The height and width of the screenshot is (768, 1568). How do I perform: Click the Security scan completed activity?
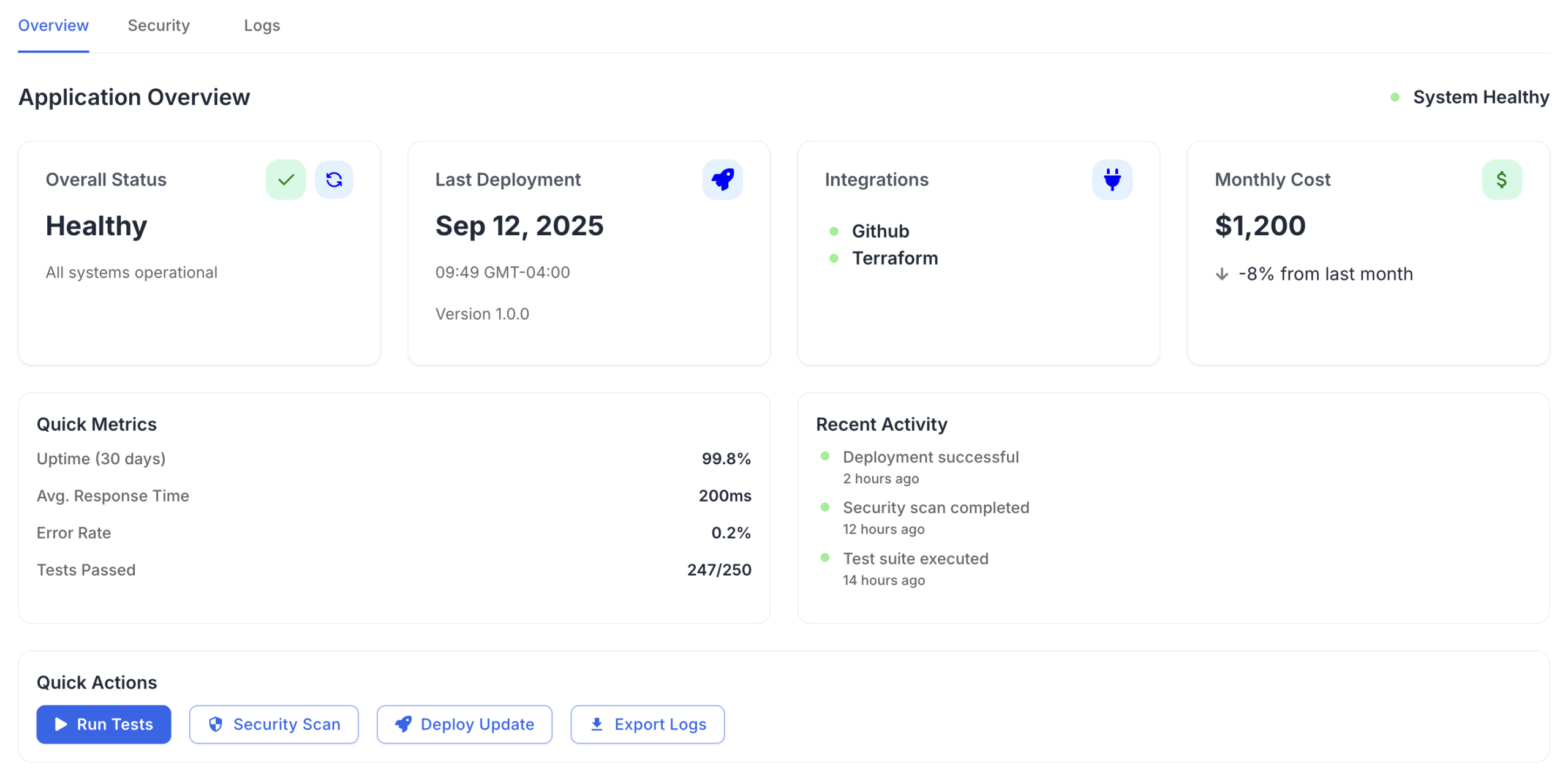(935, 508)
